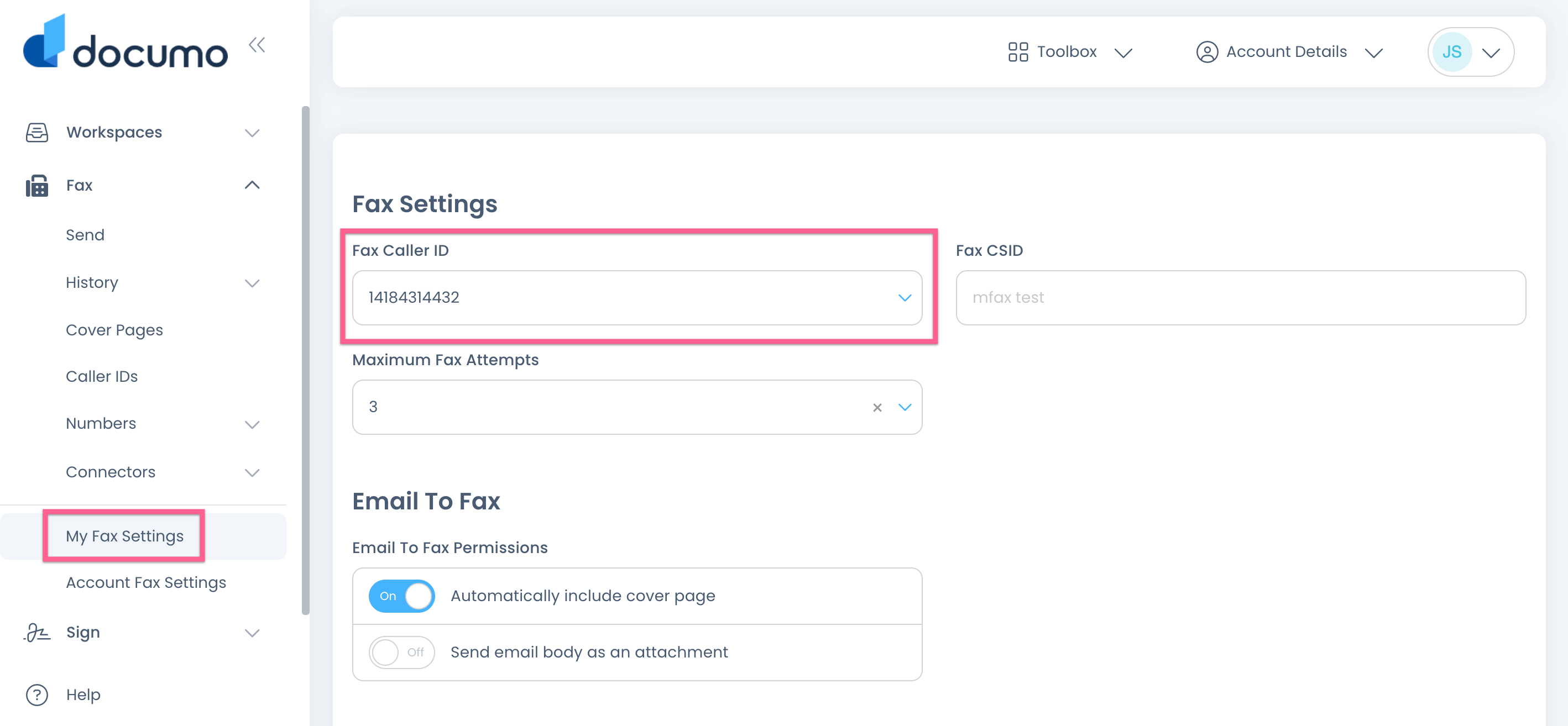Click into the Fax CSID field
This screenshot has height=726, width=1568.
pos(1241,297)
